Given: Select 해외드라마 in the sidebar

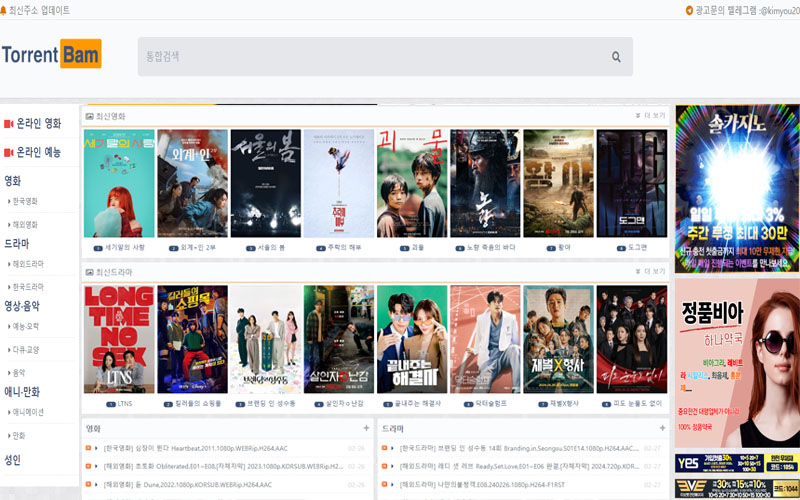Looking at the screenshot, I should (x=28, y=264).
